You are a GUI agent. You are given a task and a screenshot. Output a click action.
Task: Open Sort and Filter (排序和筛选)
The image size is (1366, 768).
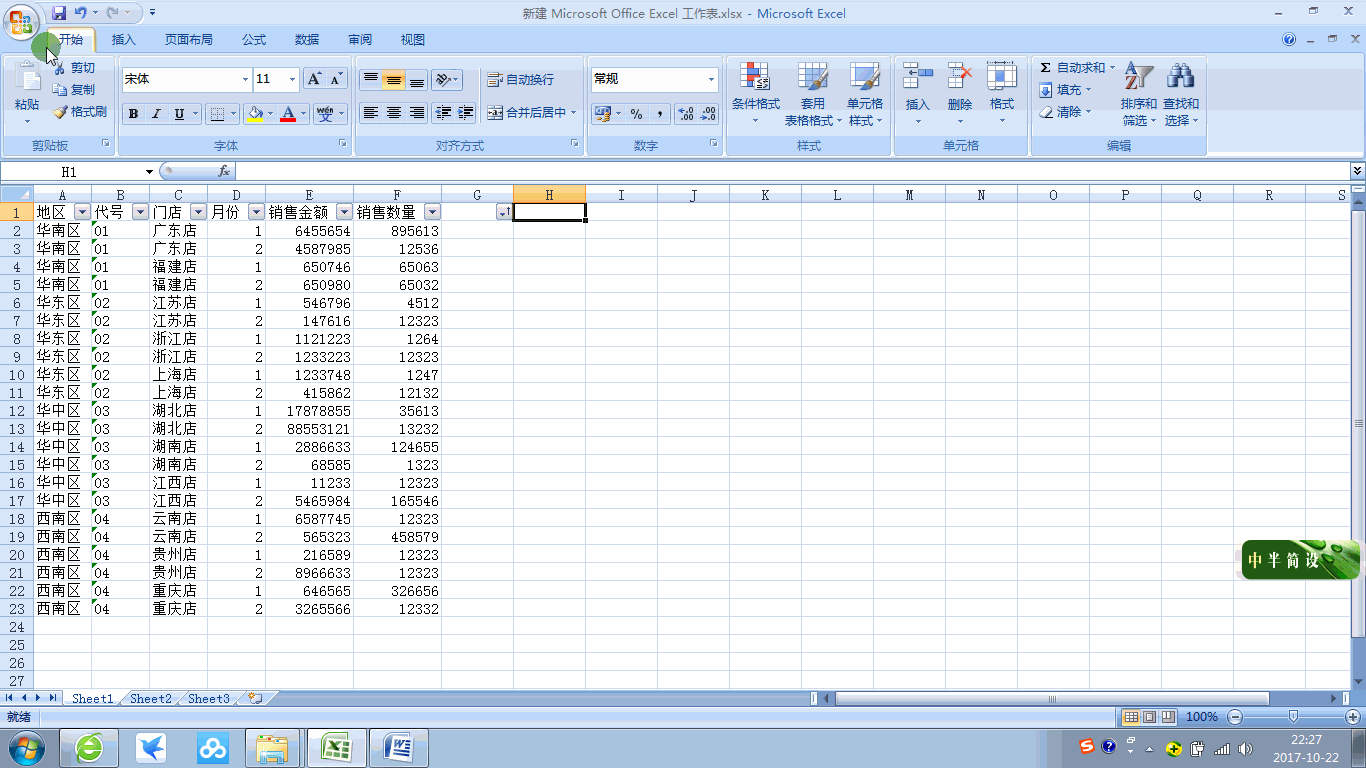[1139, 94]
